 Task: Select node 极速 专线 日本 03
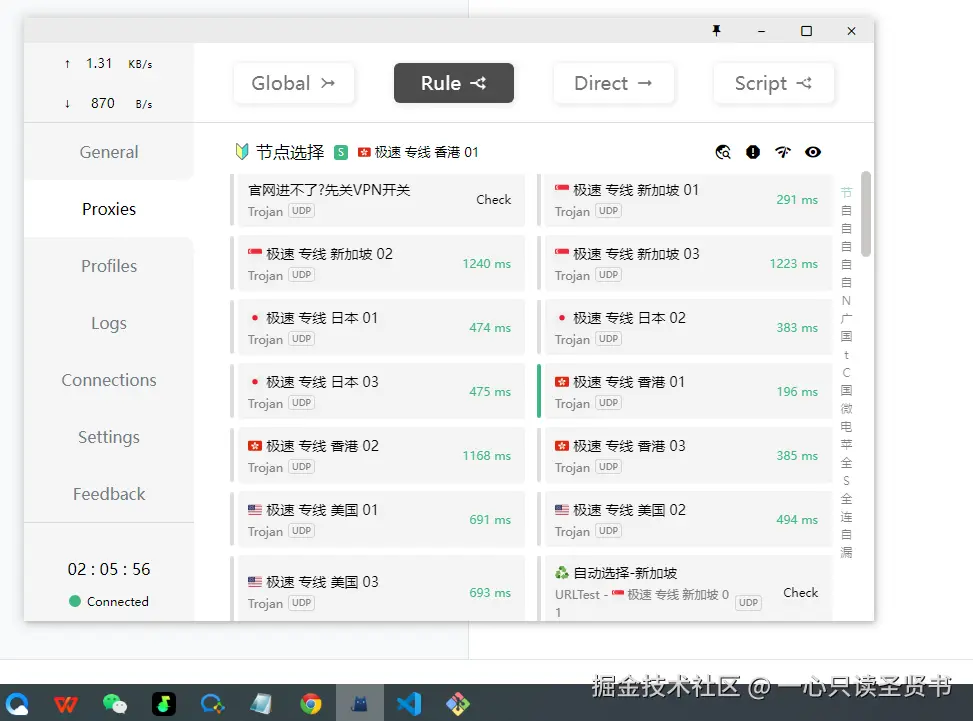coord(377,392)
